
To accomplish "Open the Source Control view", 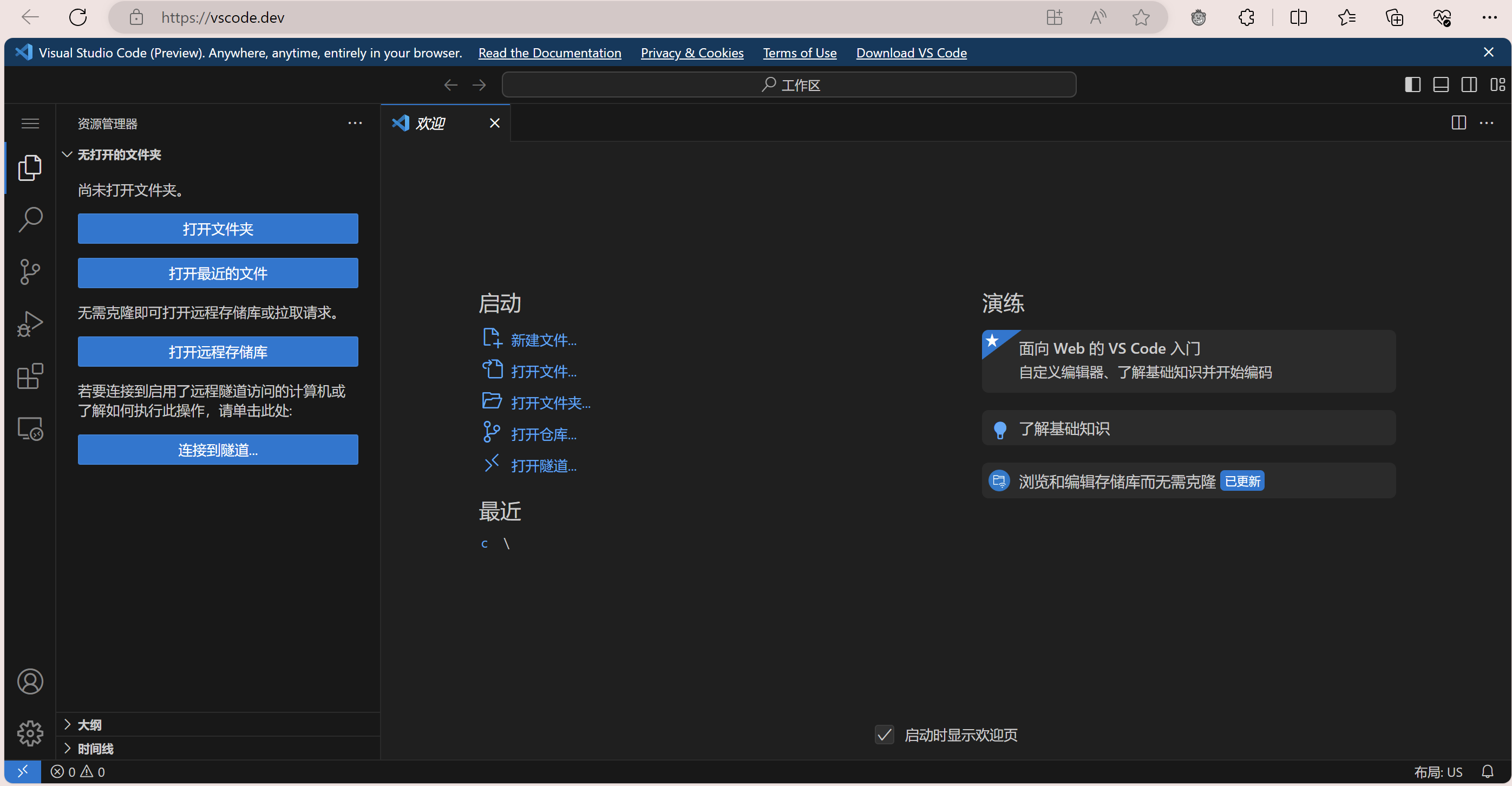I will pos(30,272).
